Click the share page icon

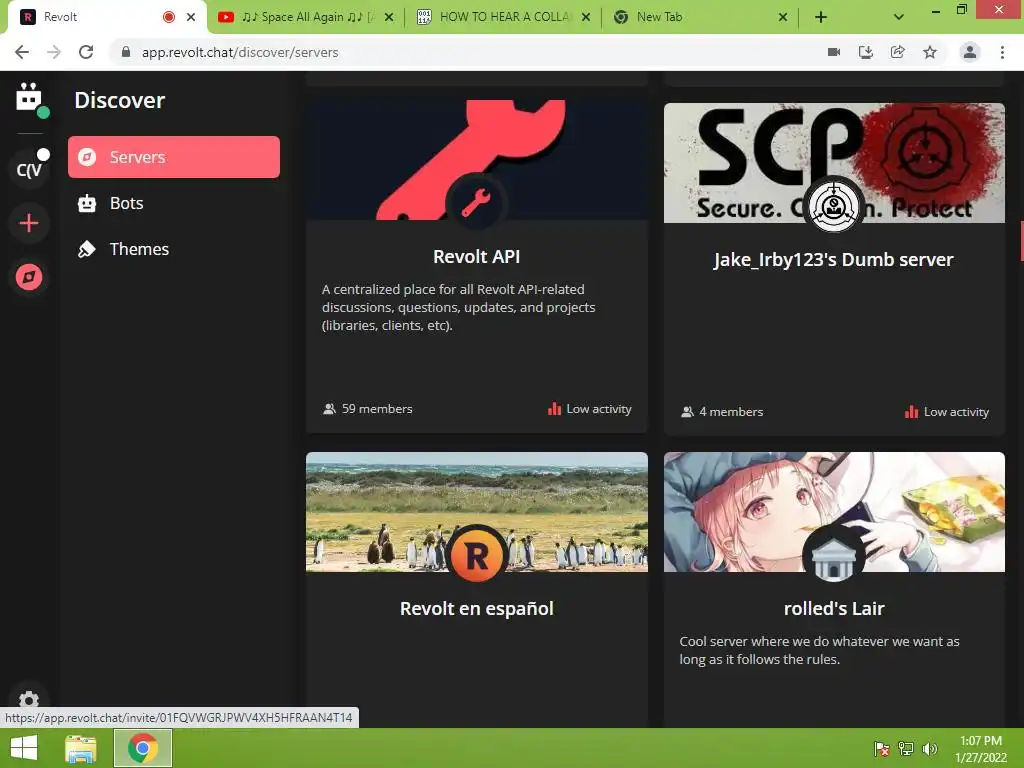coord(898,52)
